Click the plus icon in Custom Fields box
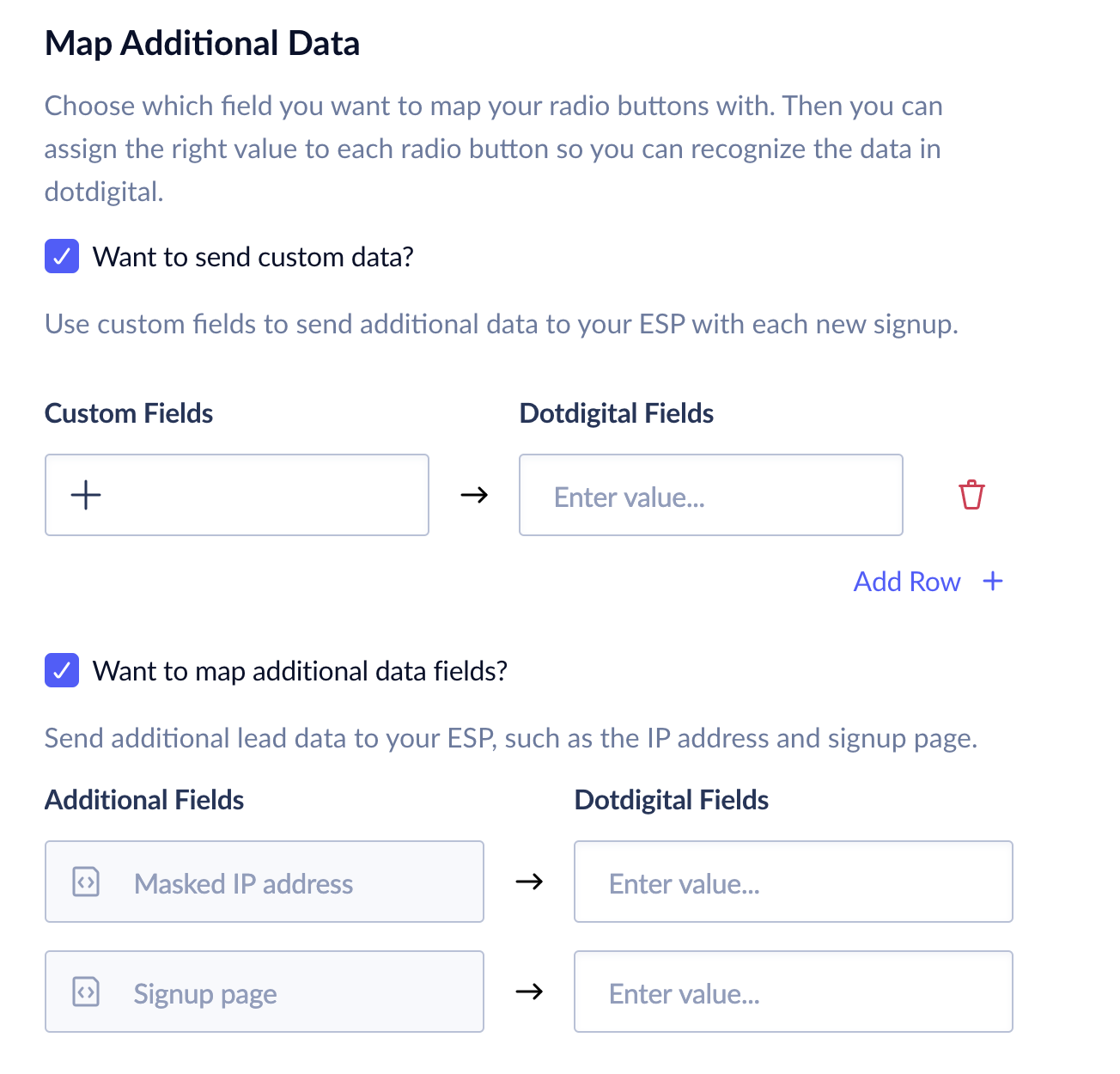The width and height of the screenshot is (1120, 1074). 86,495
